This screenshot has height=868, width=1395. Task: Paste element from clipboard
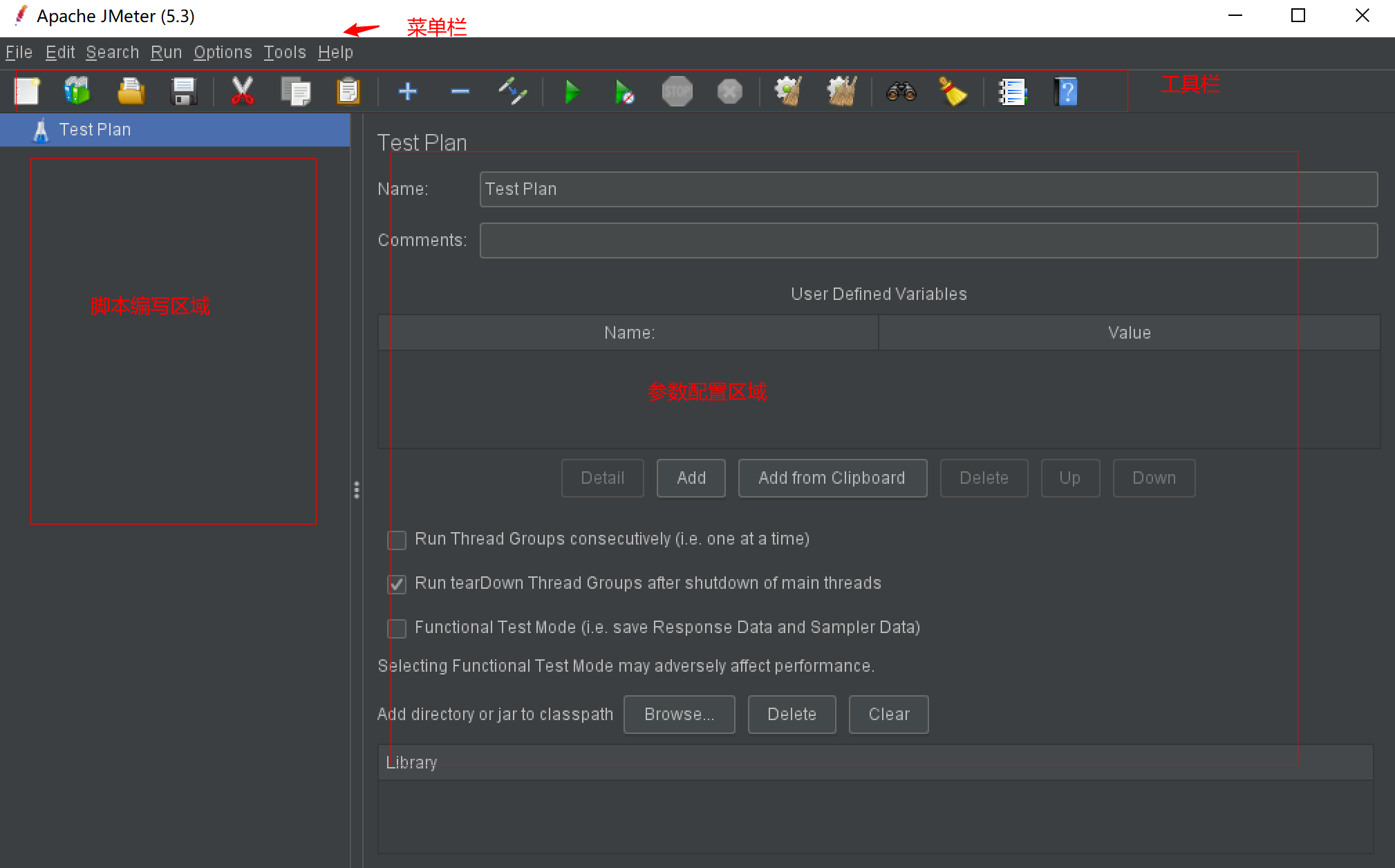pos(348,91)
